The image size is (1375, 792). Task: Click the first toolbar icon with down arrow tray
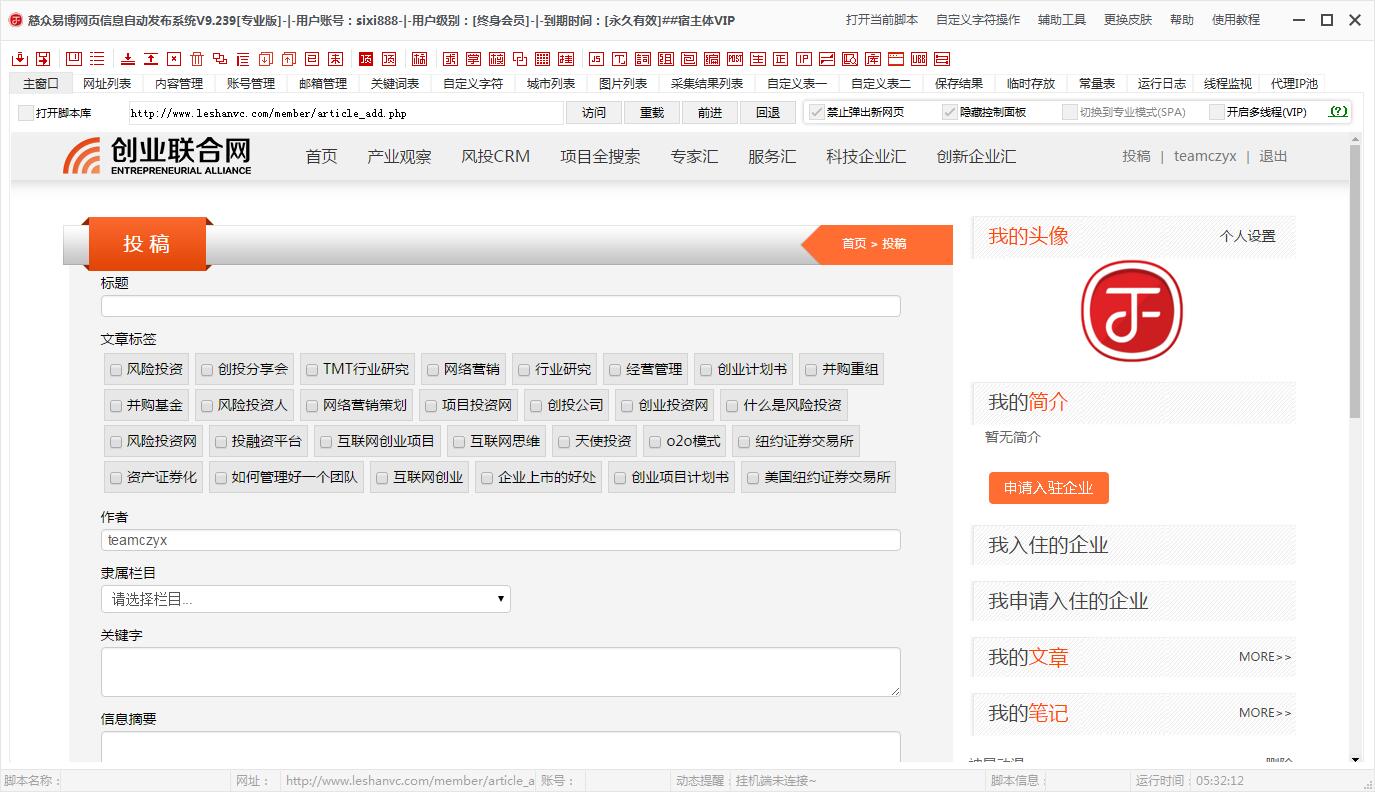coord(20,59)
